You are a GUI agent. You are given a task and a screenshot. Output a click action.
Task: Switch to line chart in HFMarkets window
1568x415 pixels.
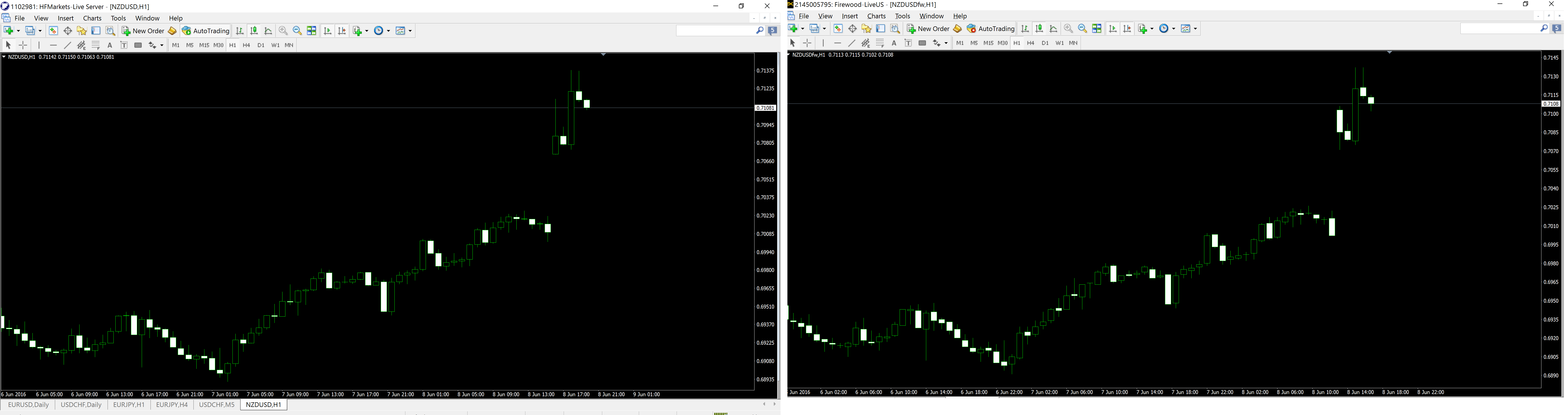[x=268, y=31]
